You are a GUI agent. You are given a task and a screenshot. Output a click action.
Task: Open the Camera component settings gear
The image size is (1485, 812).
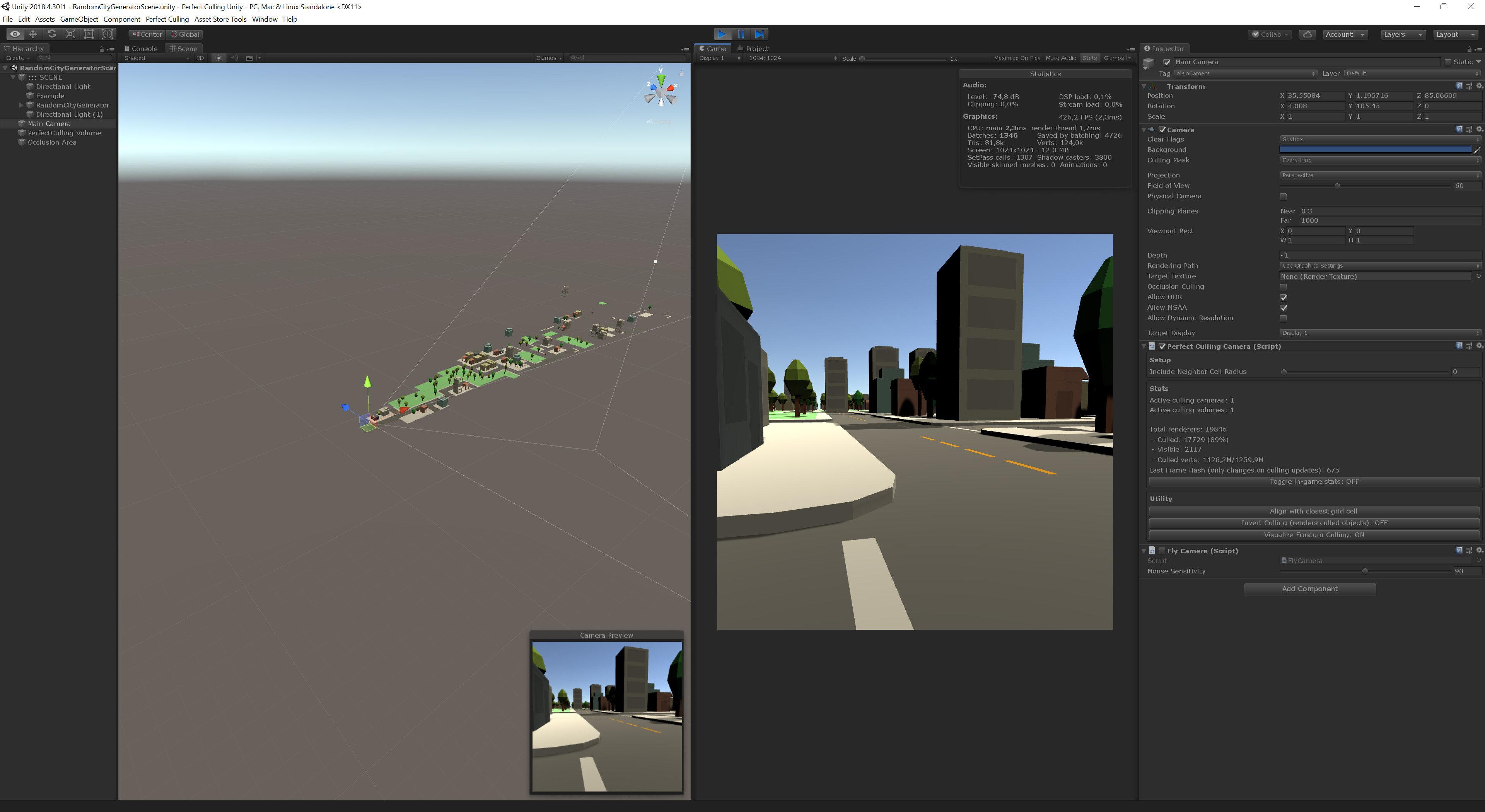(1479, 130)
